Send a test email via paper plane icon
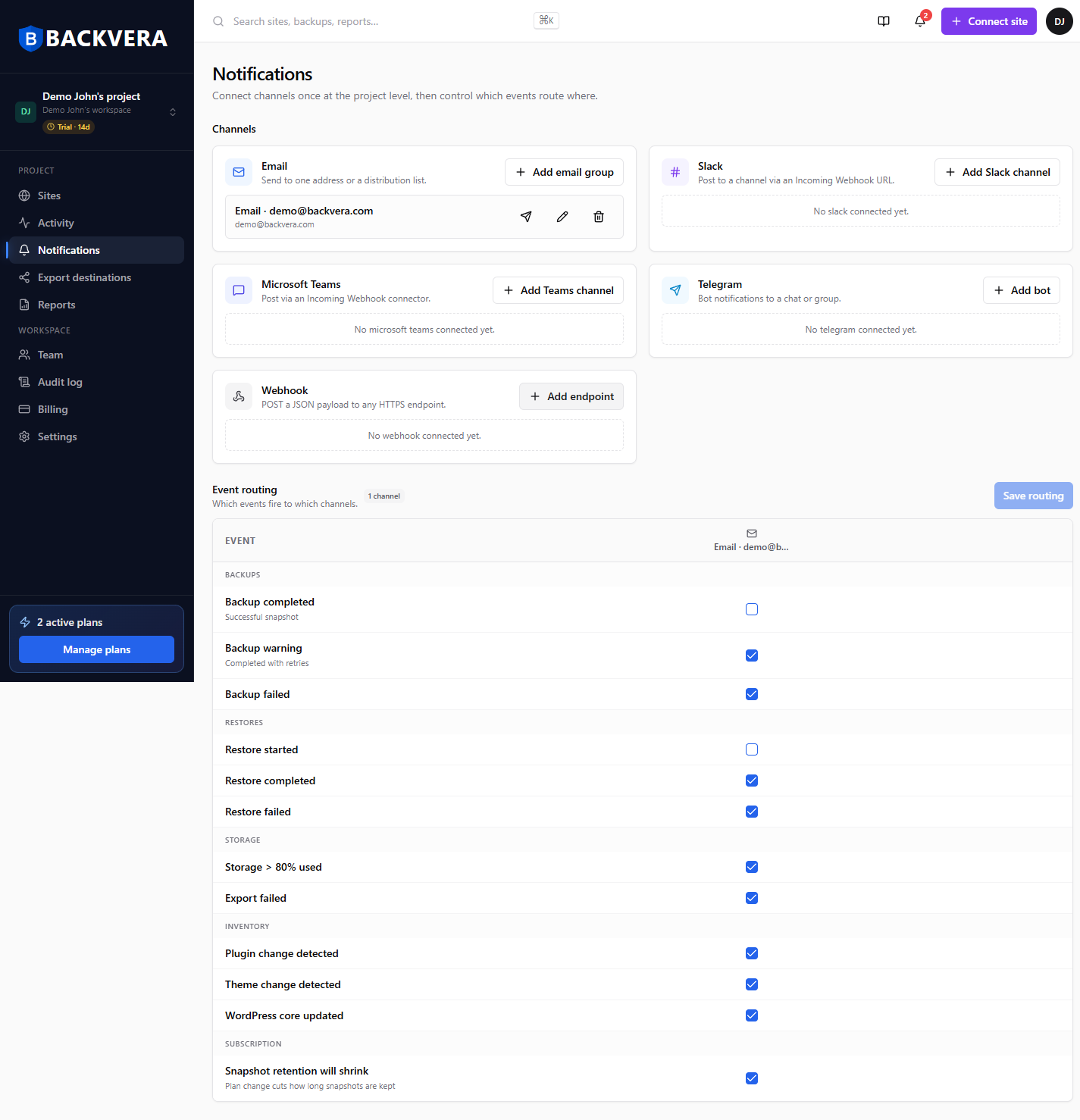The height and width of the screenshot is (1120, 1080). 526,217
